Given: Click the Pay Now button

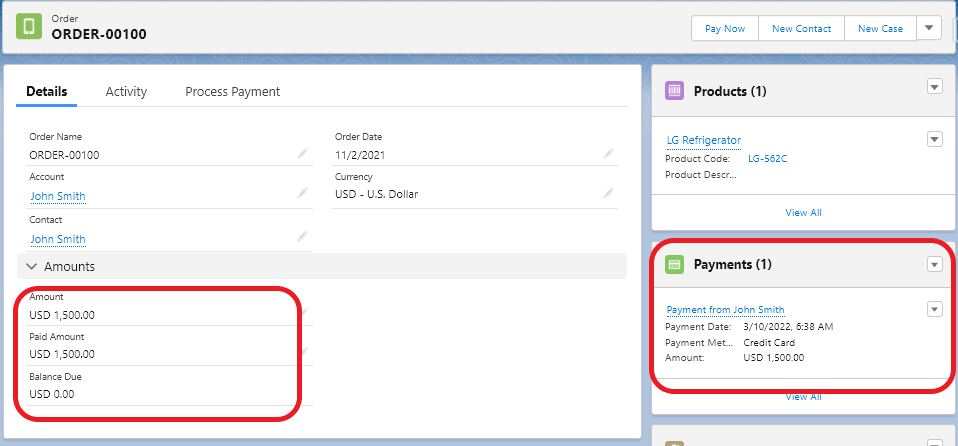Looking at the screenshot, I should [725, 29].
